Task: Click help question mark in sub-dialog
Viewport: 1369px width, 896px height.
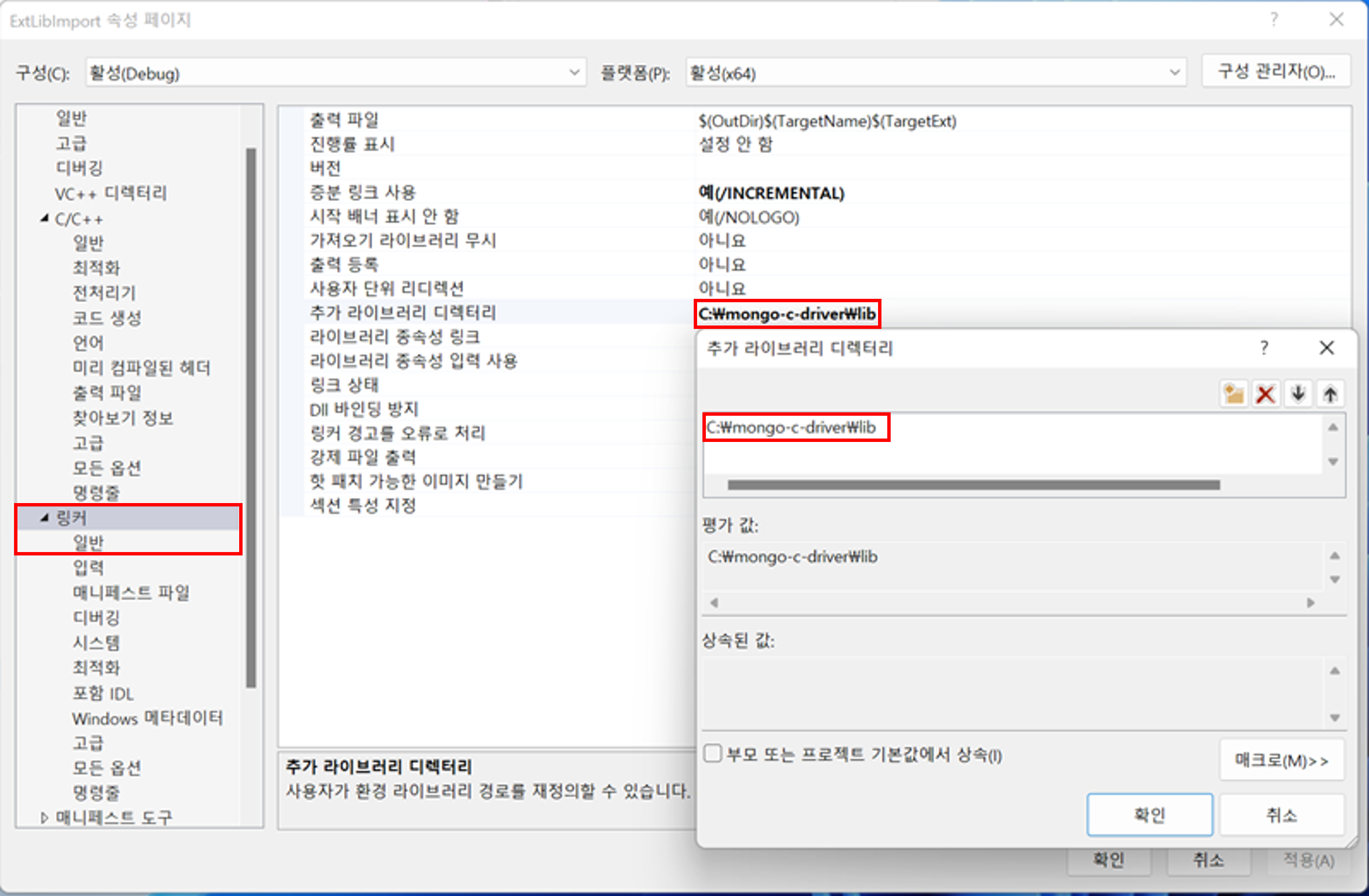Action: [1264, 348]
